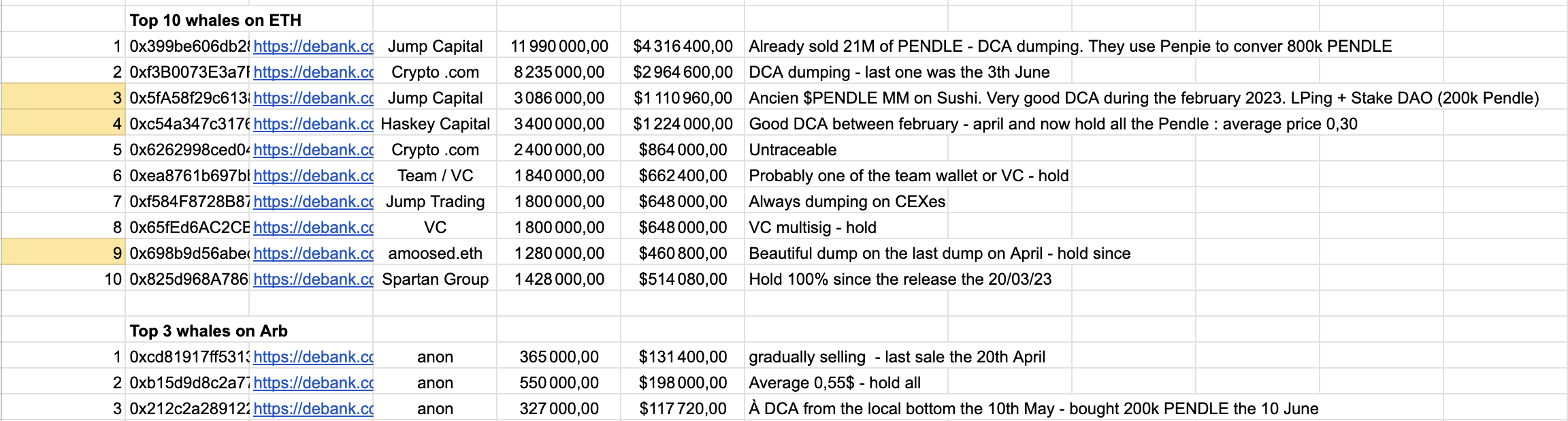The image size is (1568, 421).
Task: Select the 'Always dumping on CEXes' note
Action: 847,202
